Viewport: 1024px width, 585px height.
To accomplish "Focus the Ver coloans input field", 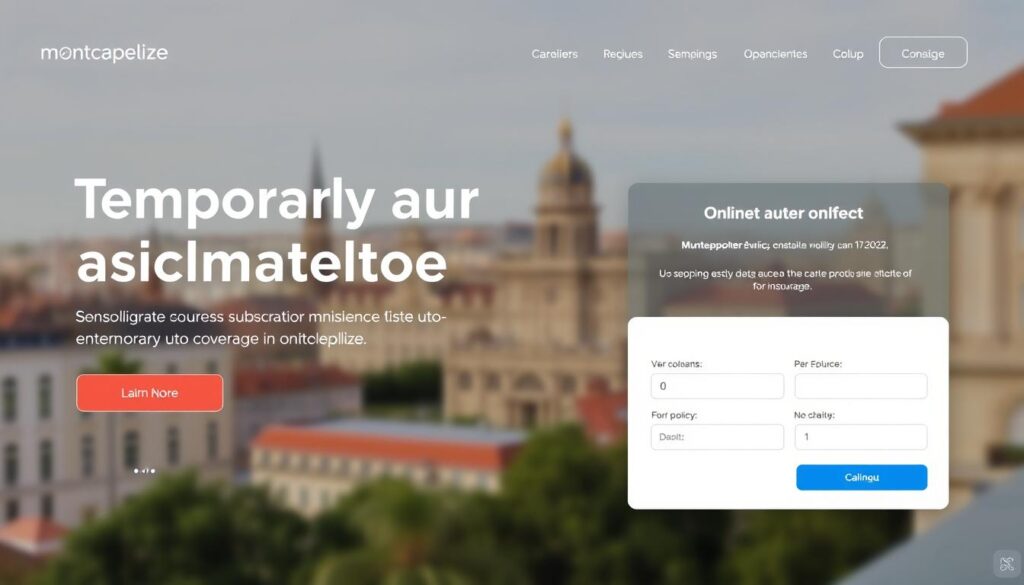I will point(717,386).
